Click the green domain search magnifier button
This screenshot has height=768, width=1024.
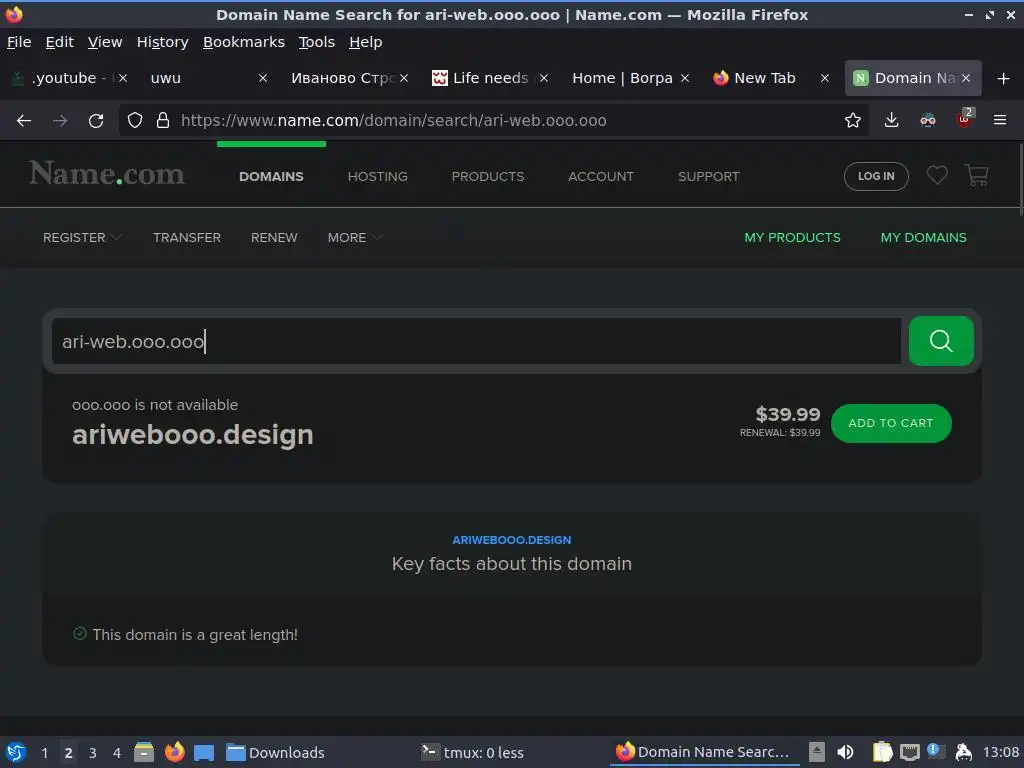(x=940, y=341)
